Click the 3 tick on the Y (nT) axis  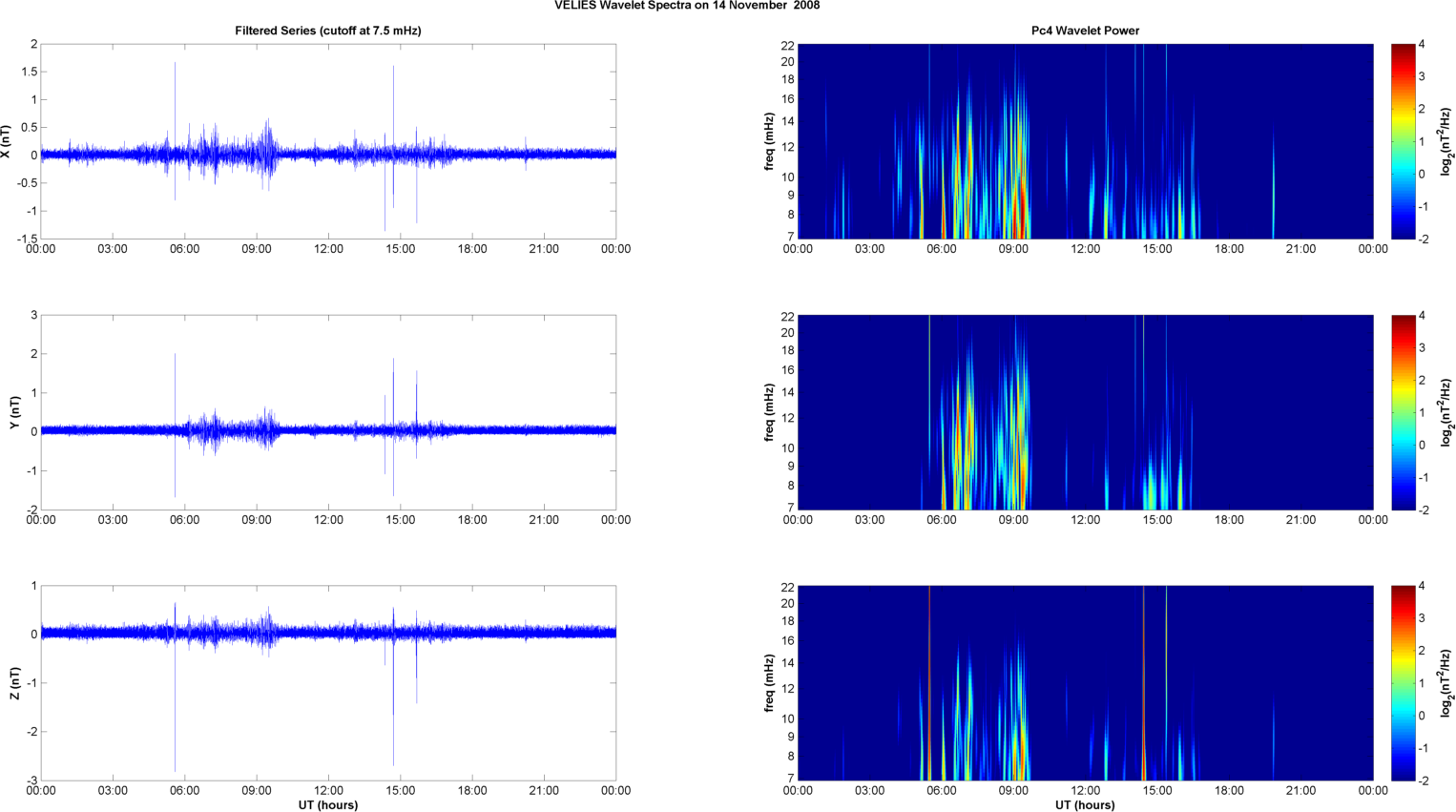point(33,315)
